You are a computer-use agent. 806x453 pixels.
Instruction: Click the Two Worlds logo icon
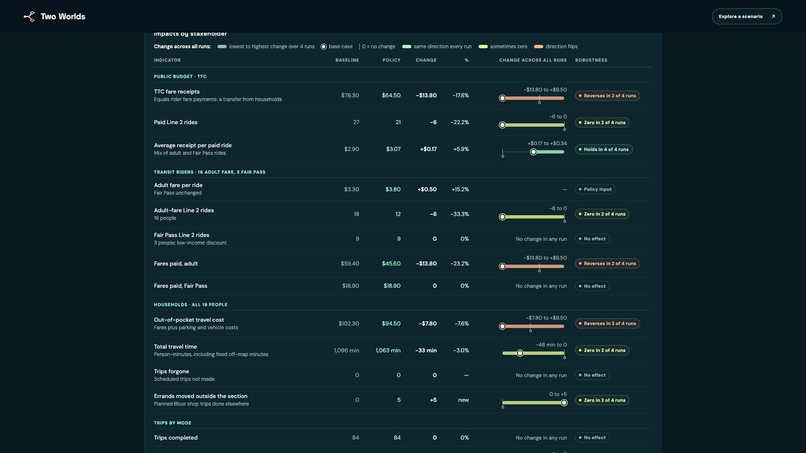click(x=29, y=16)
